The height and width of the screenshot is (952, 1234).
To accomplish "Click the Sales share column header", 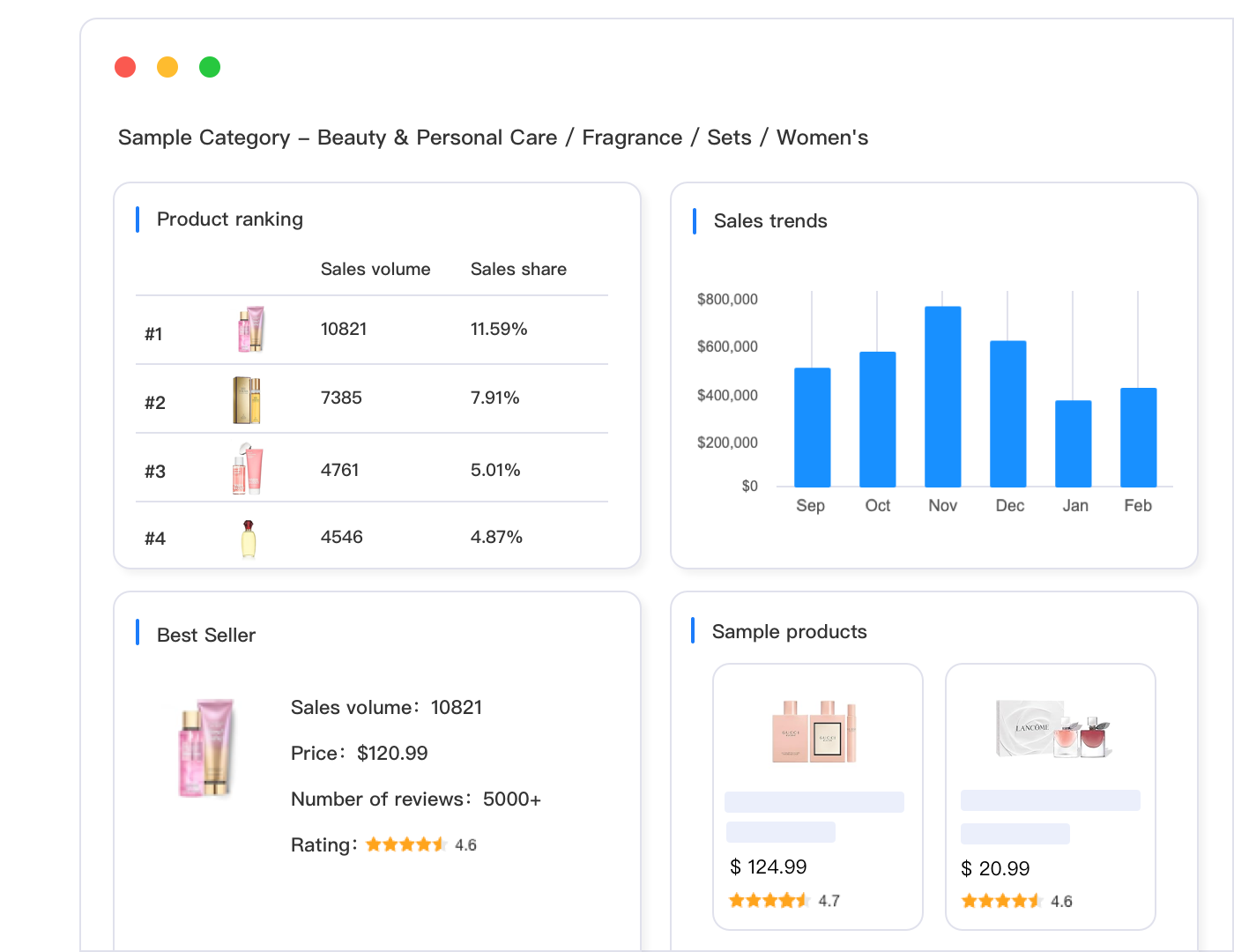I will click(x=518, y=269).
